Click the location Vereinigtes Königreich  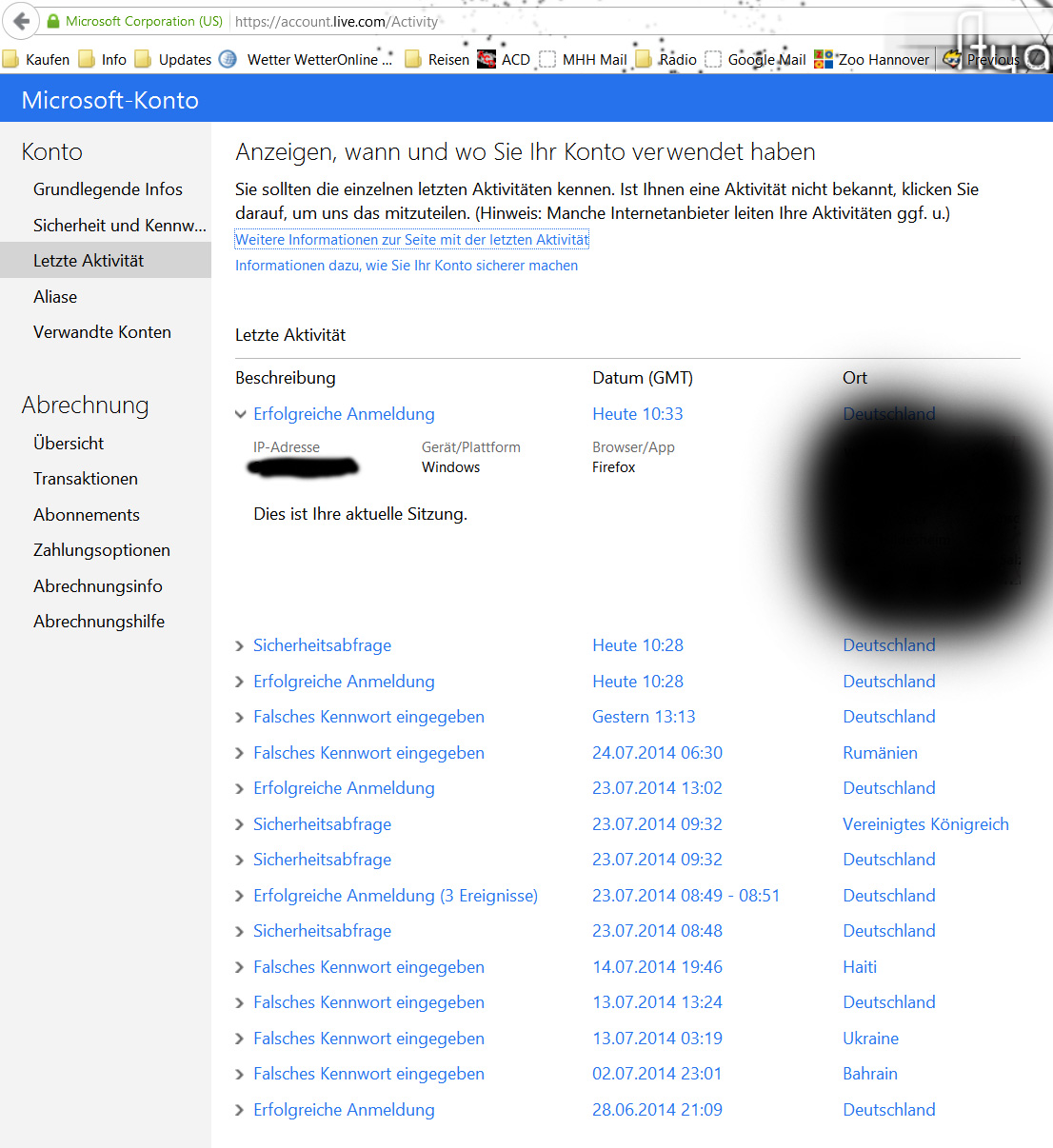point(925,824)
